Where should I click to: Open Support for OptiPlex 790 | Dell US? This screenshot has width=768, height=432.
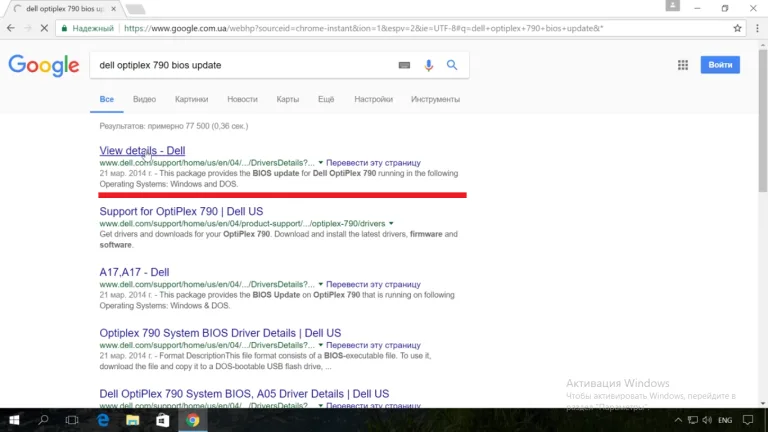[181, 212]
